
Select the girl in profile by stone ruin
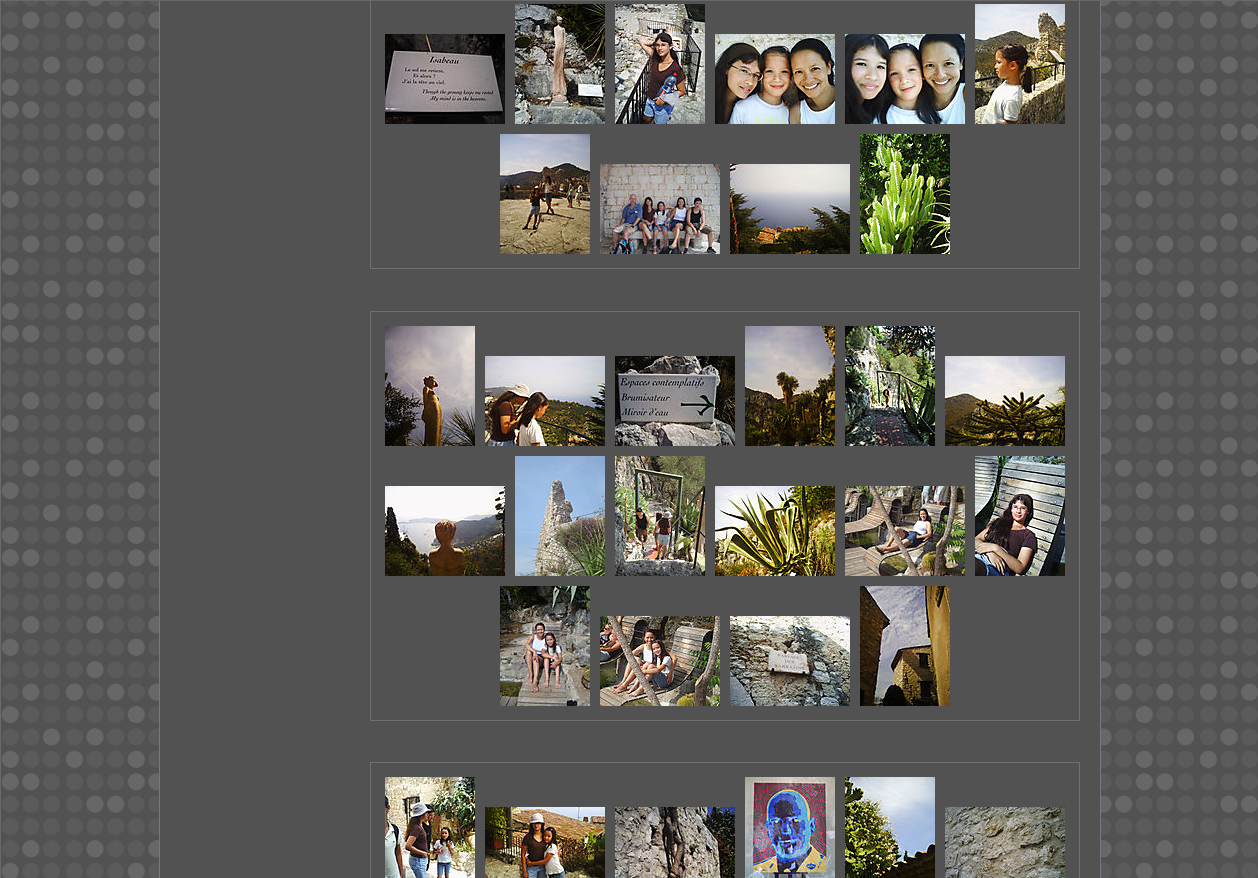coord(1019,64)
